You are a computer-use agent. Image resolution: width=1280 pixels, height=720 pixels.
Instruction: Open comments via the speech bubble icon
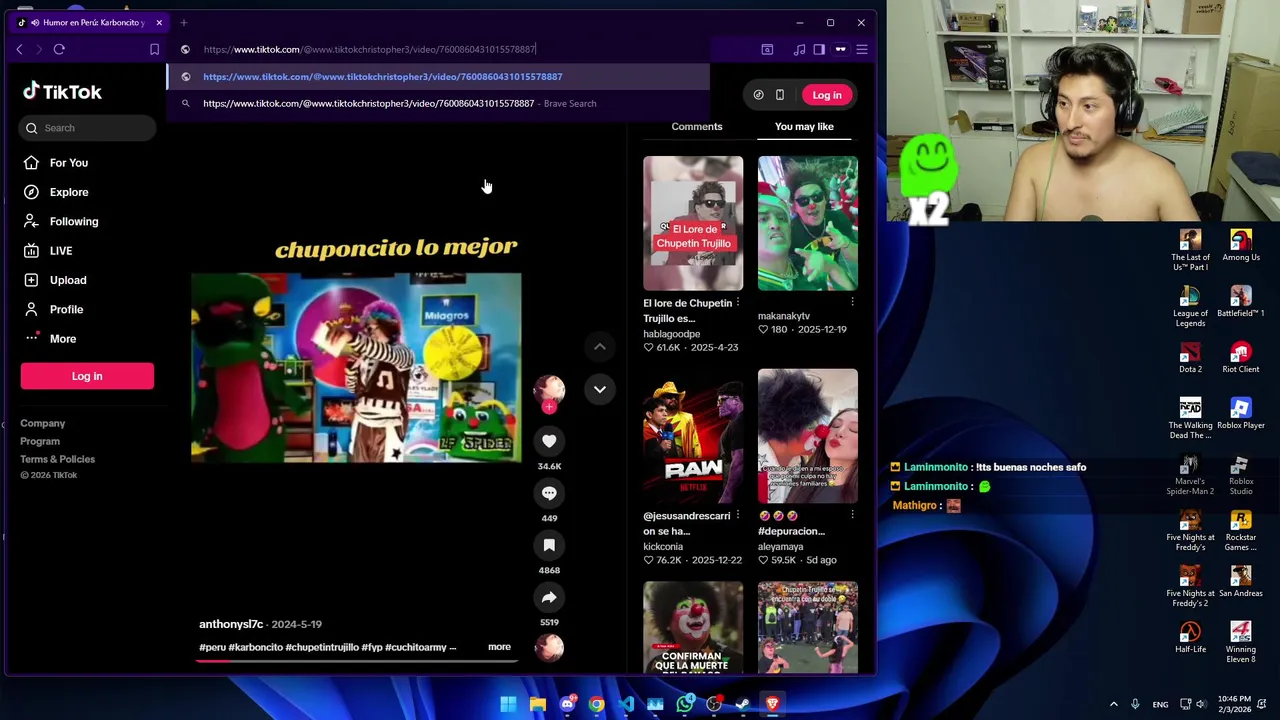coord(549,493)
